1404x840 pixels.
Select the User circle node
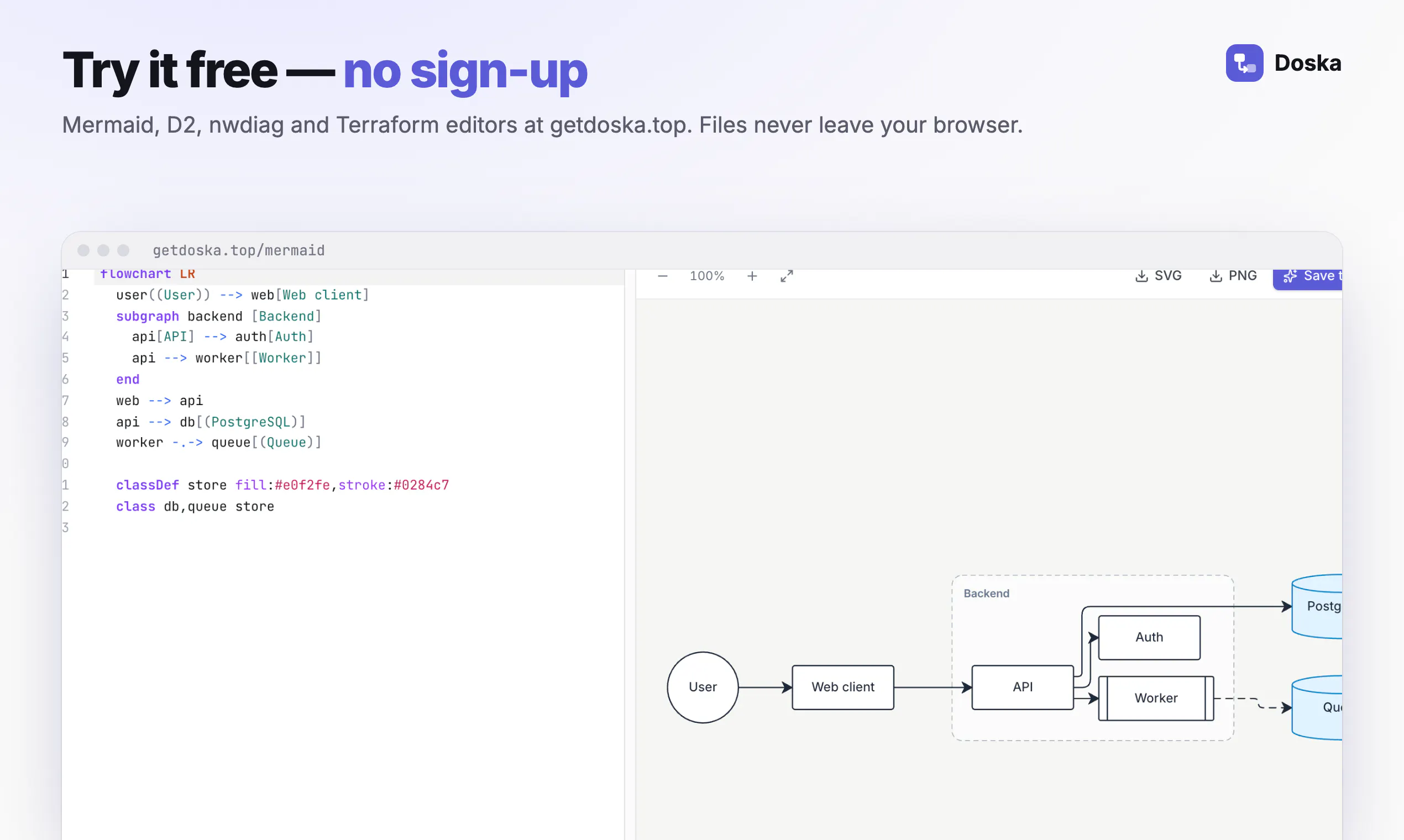click(x=703, y=687)
